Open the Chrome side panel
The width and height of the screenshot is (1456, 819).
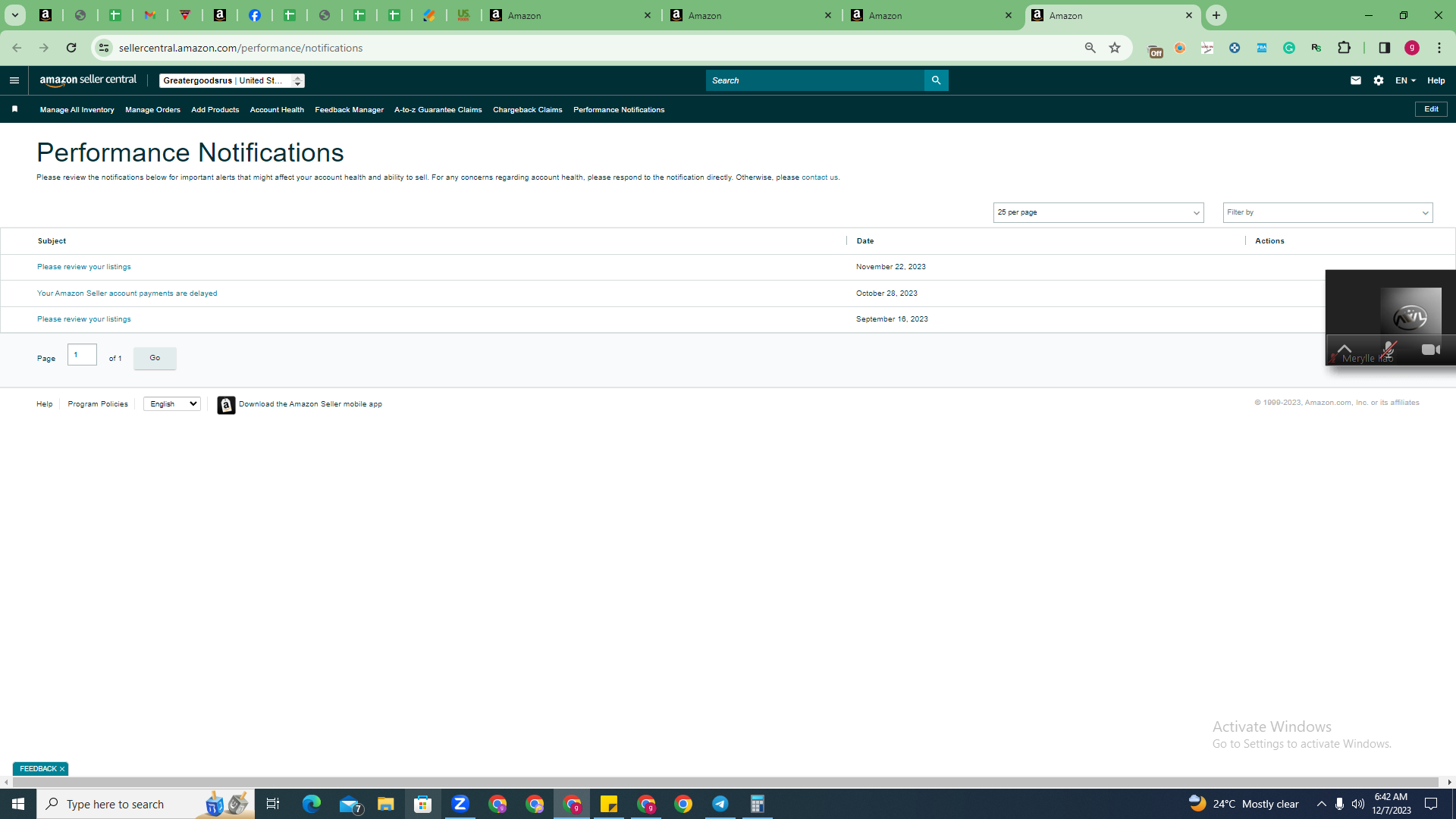[1384, 48]
